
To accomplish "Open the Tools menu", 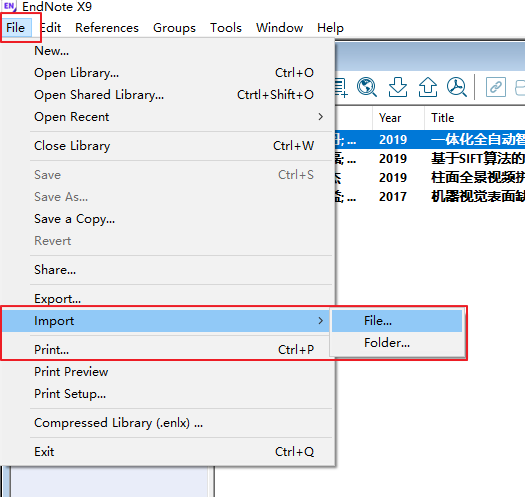I will pyautogui.click(x=226, y=27).
